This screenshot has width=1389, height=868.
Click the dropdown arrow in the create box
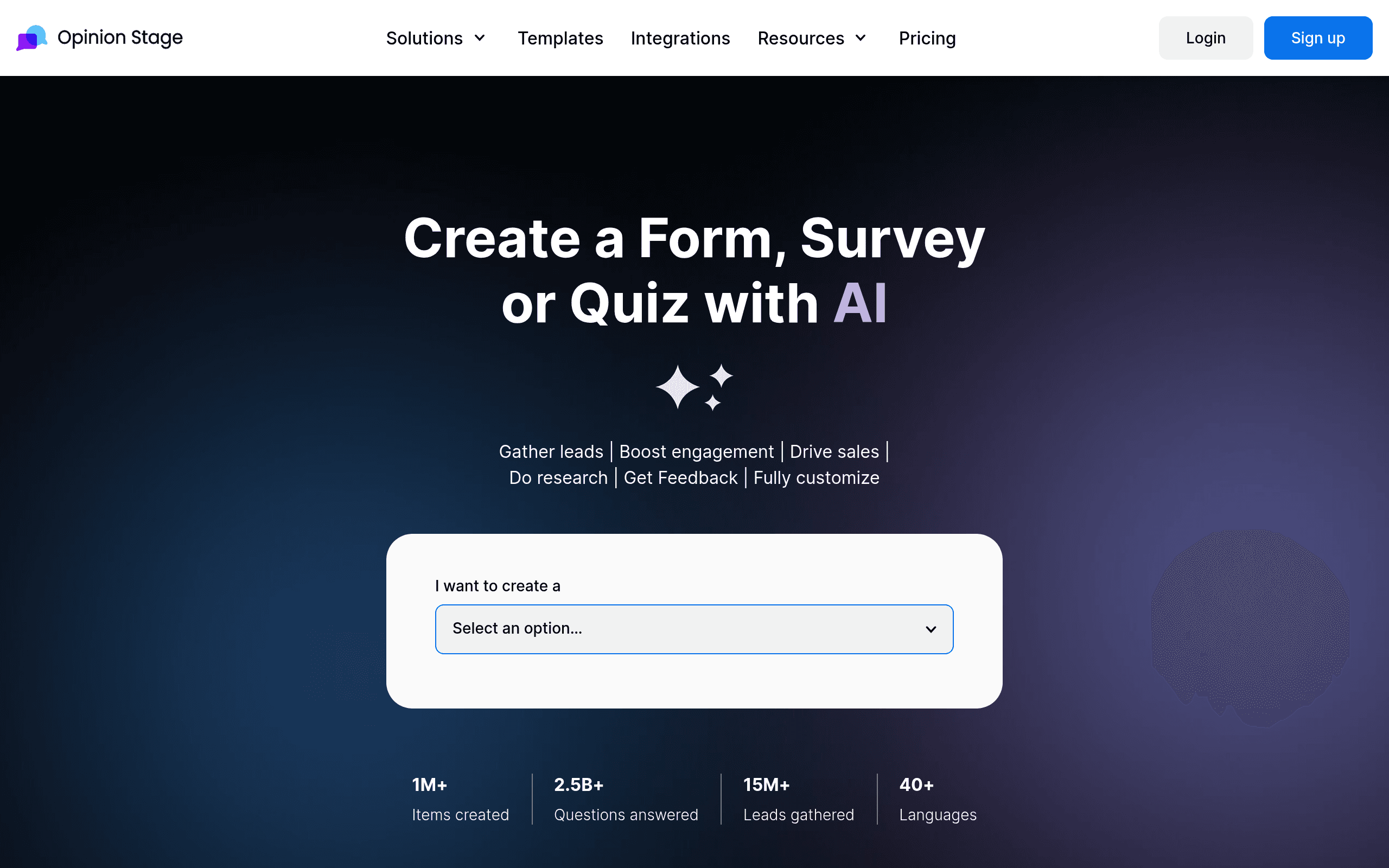[931, 629]
